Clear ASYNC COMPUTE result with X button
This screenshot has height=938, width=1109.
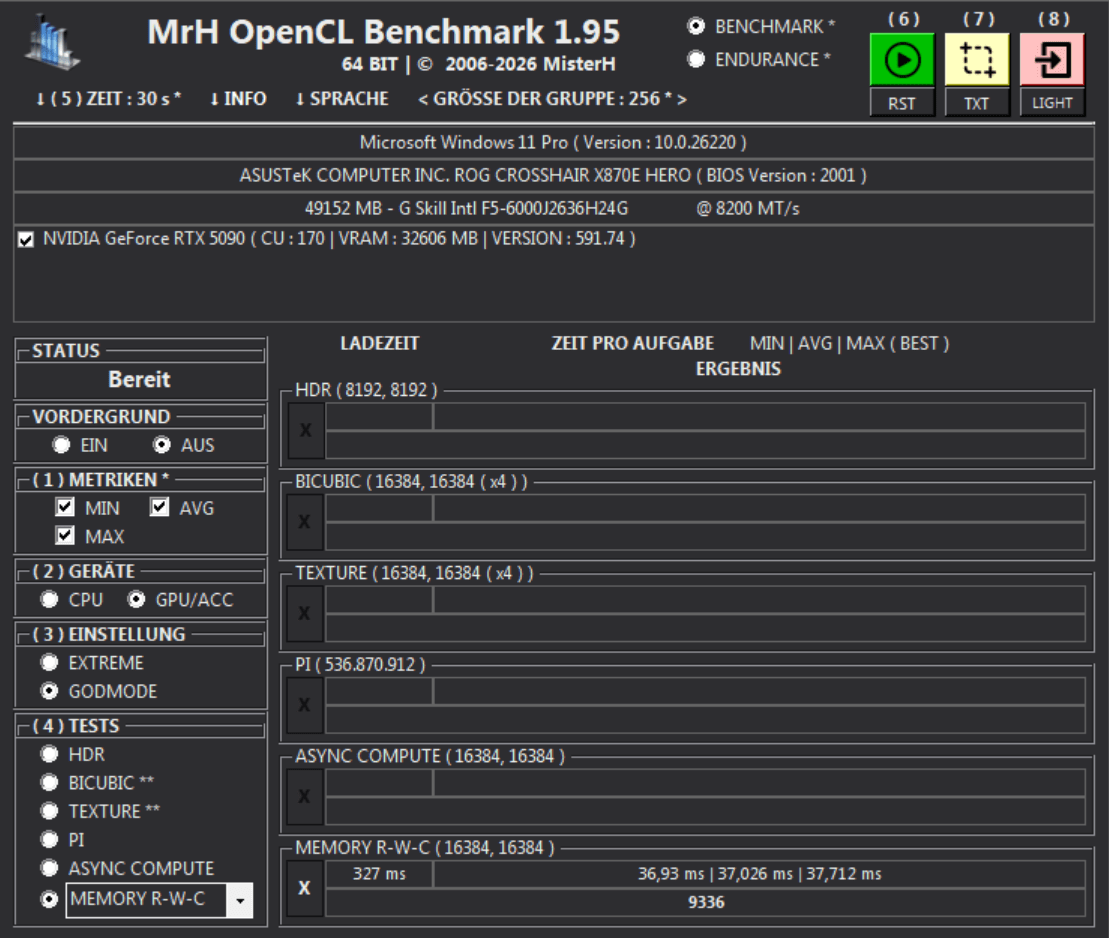point(306,797)
